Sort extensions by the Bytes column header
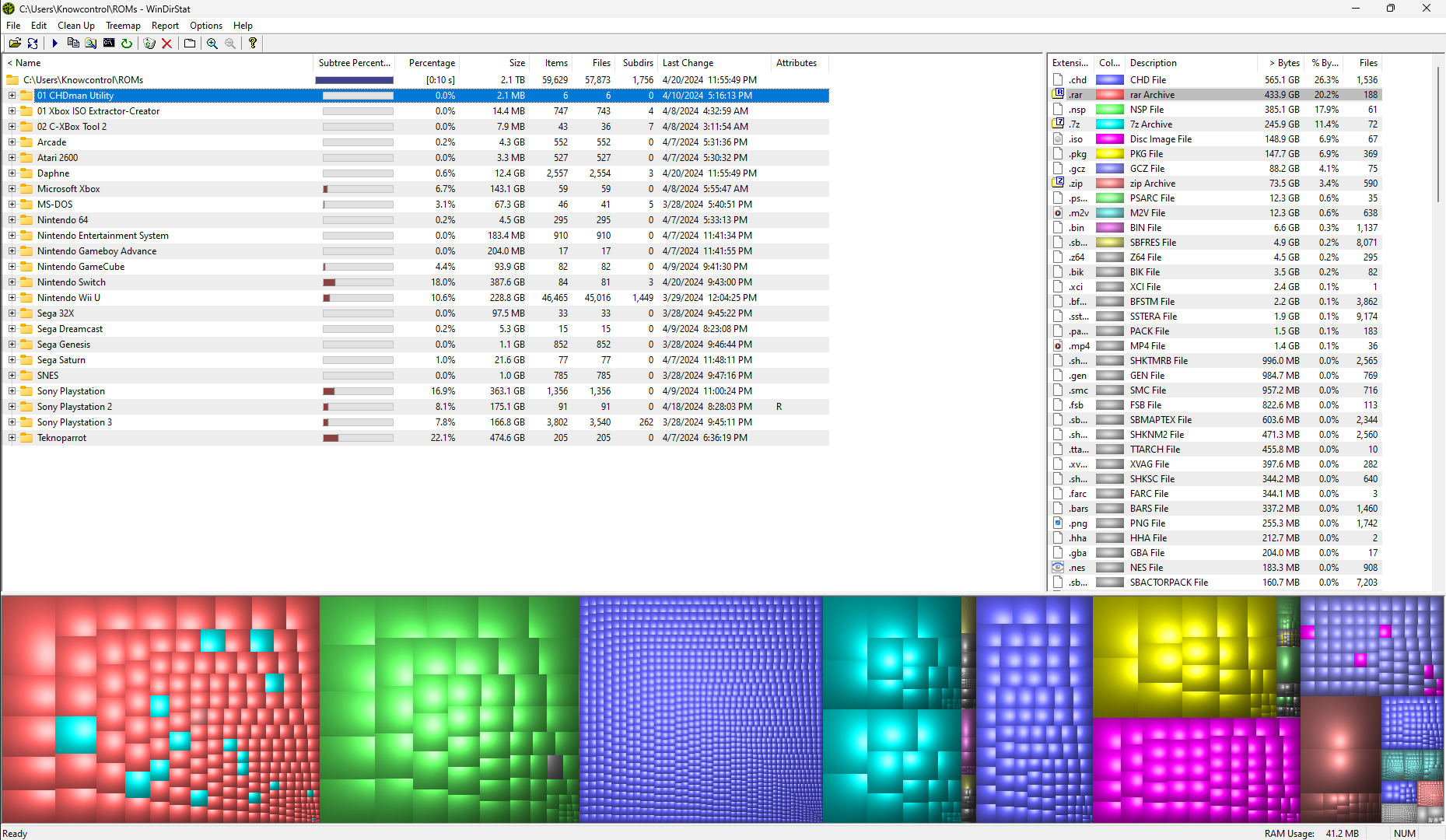This screenshot has width=1446, height=840. (1281, 63)
